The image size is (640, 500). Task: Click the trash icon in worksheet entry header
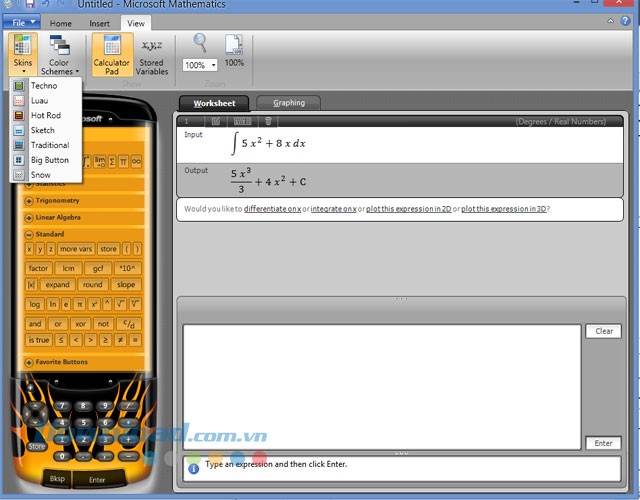click(x=268, y=121)
